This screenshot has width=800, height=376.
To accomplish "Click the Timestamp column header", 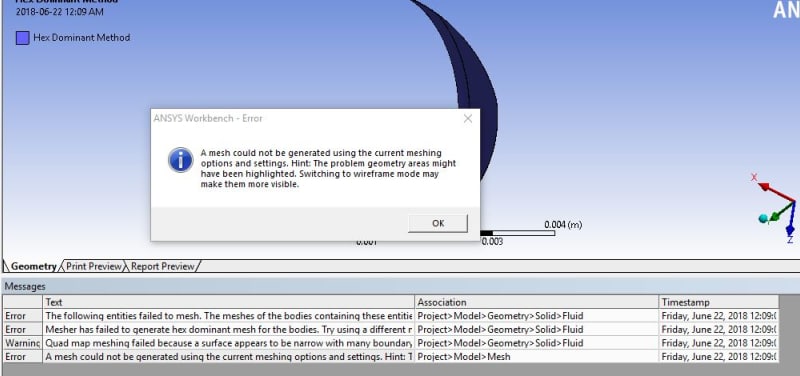I will coord(719,302).
